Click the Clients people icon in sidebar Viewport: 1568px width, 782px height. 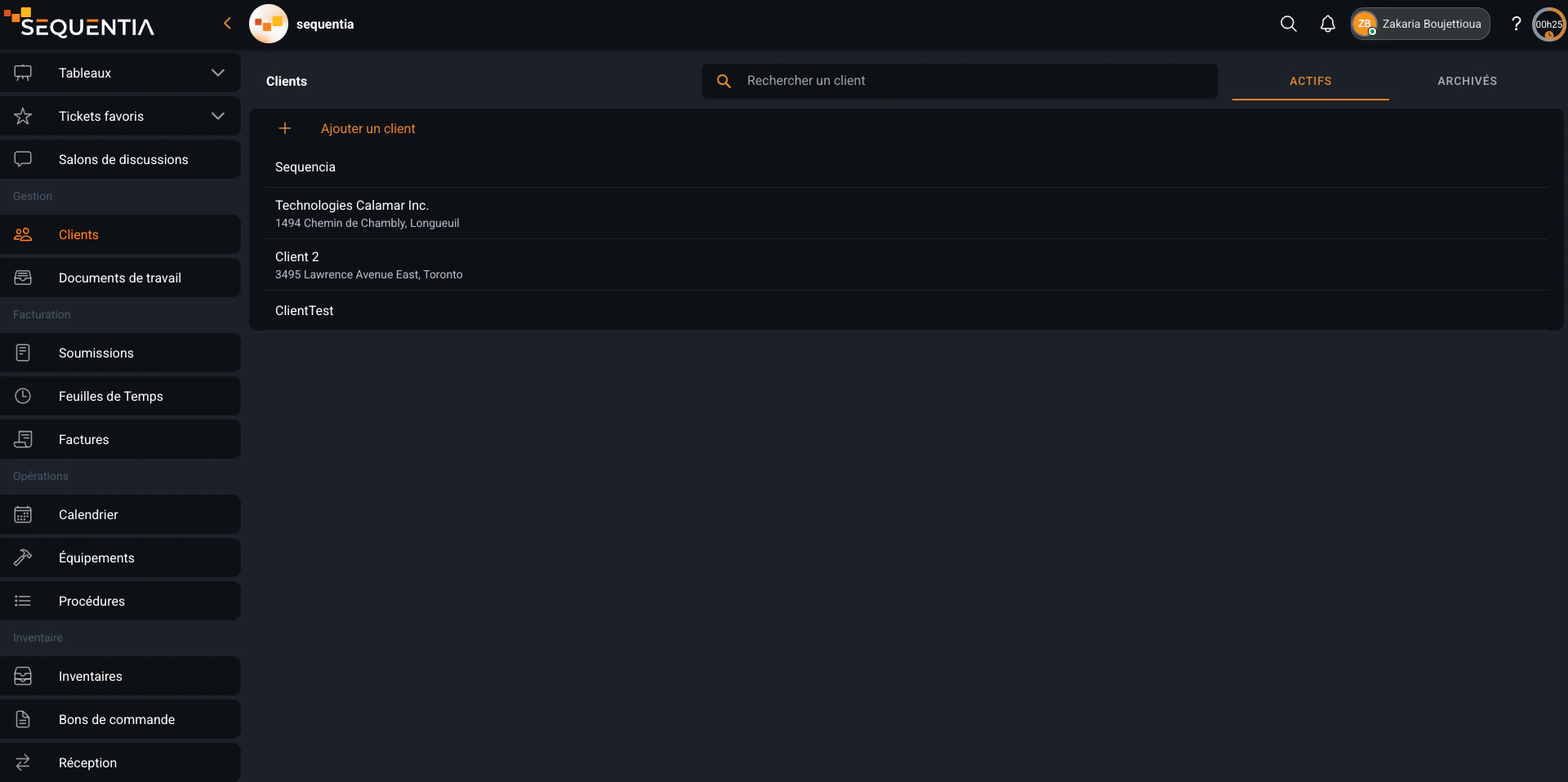(x=23, y=234)
